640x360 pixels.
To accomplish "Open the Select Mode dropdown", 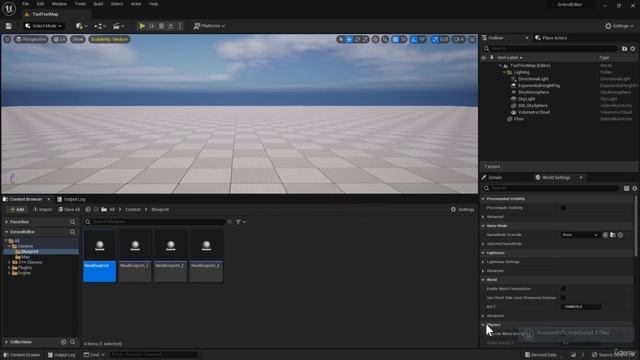I will click(x=43, y=26).
